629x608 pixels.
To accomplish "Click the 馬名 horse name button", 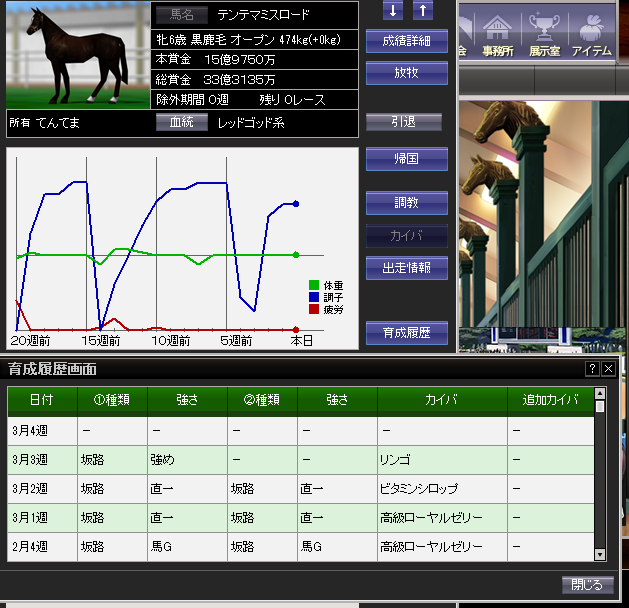I will [181, 15].
